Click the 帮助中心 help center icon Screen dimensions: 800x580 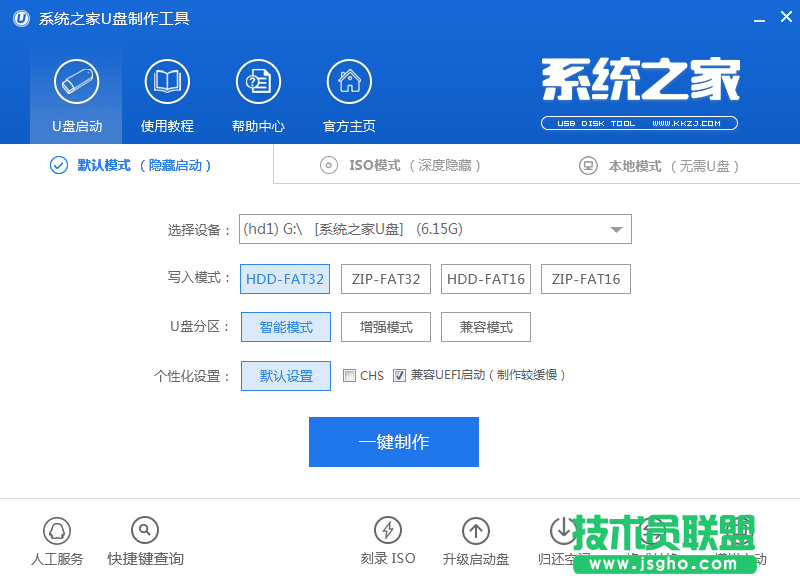257,93
